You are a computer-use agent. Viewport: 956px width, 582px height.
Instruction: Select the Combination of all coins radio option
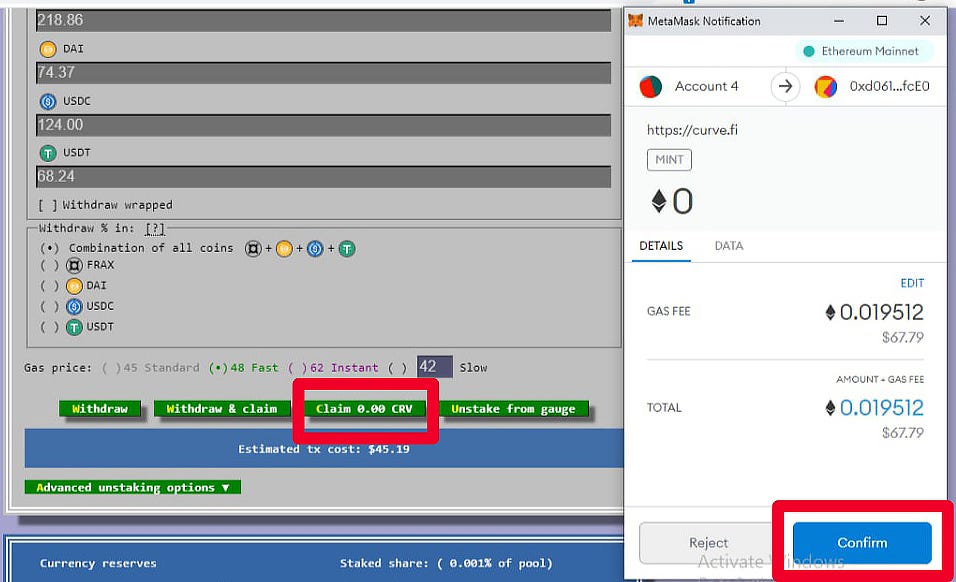[49, 248]
